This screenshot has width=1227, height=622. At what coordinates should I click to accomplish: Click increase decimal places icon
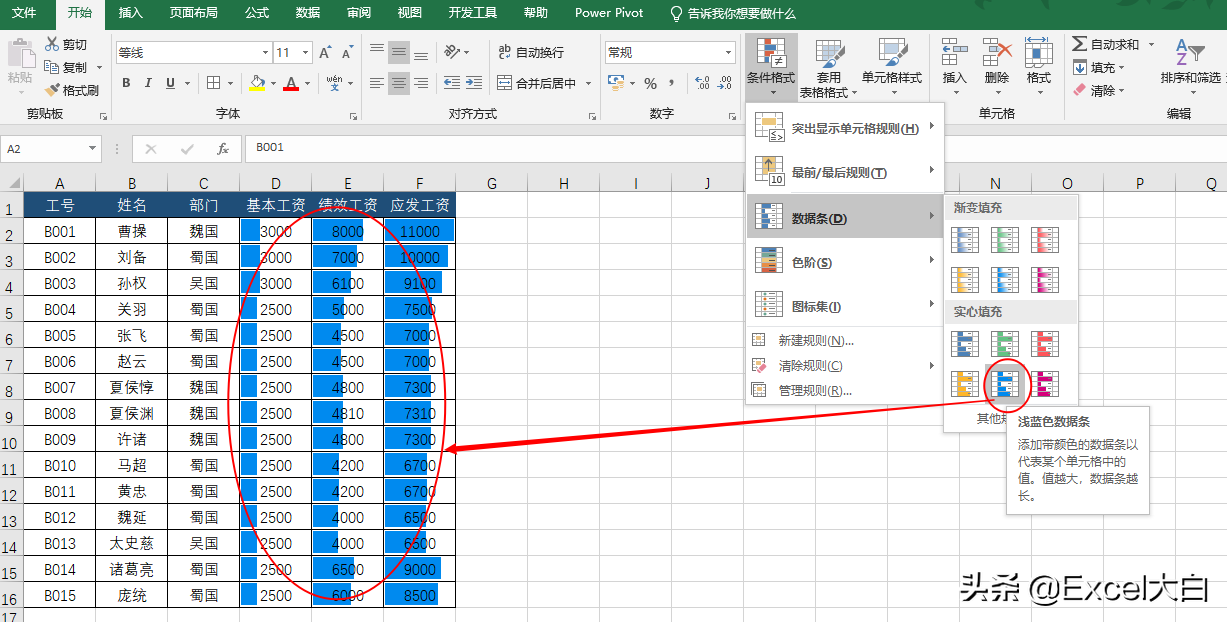click(701, 83)
